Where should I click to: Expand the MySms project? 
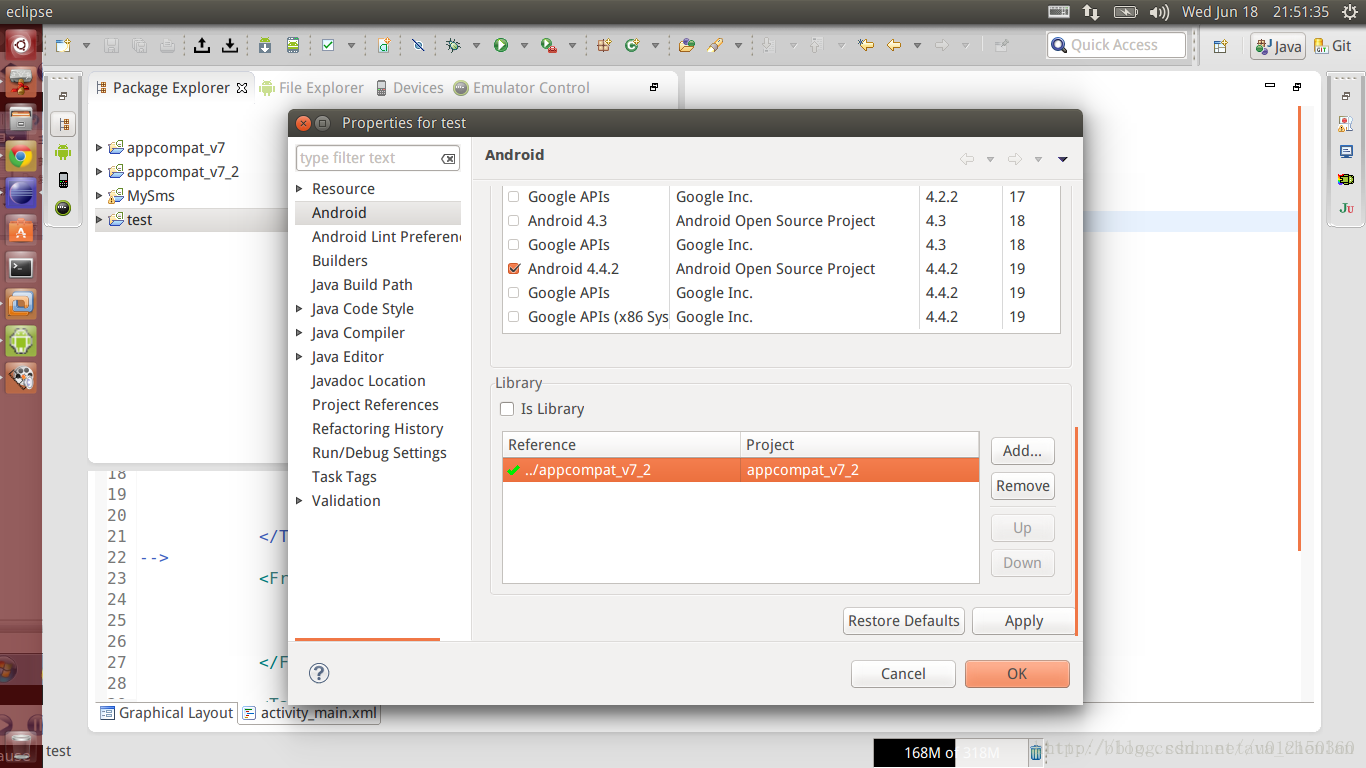click(99, 196)
